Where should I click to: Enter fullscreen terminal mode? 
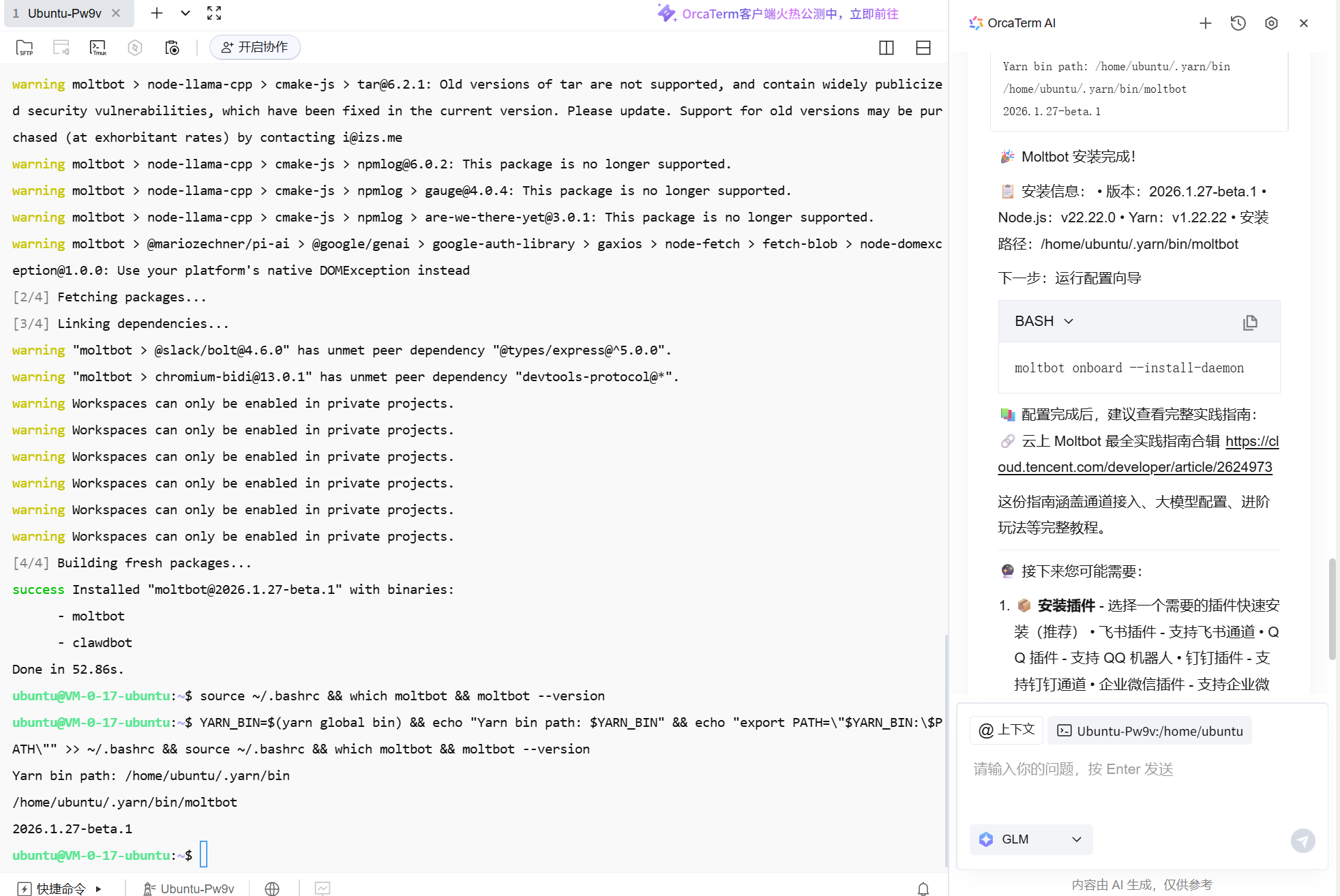point(214,13)
